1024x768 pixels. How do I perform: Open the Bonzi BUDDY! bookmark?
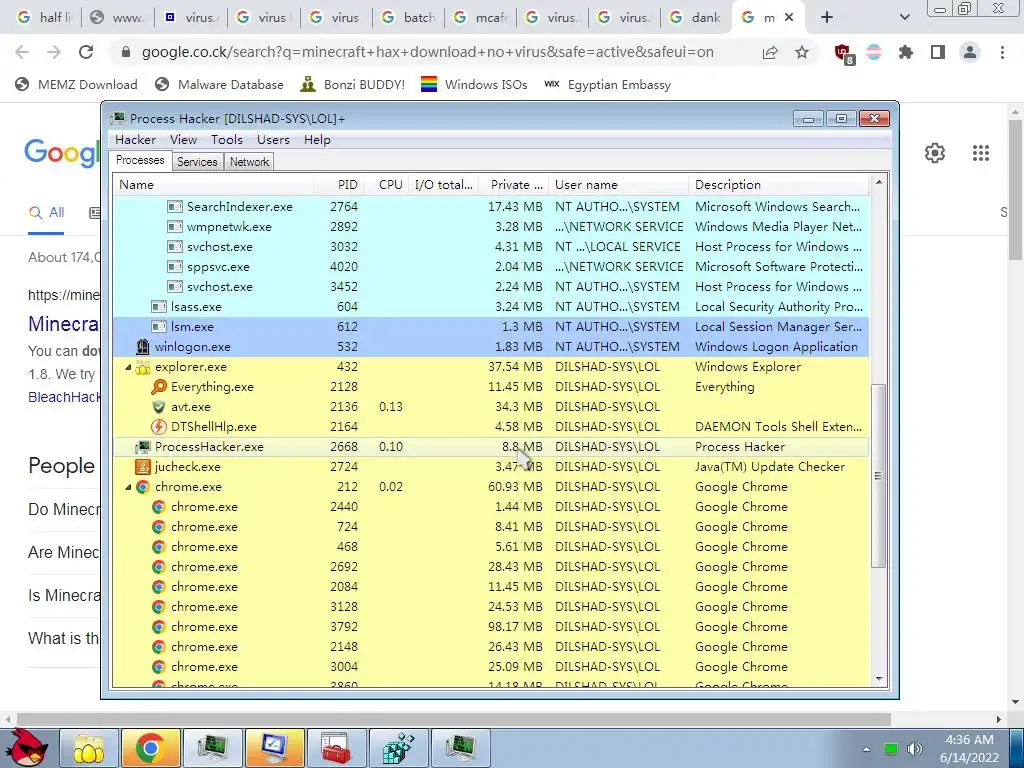(352, 85)
